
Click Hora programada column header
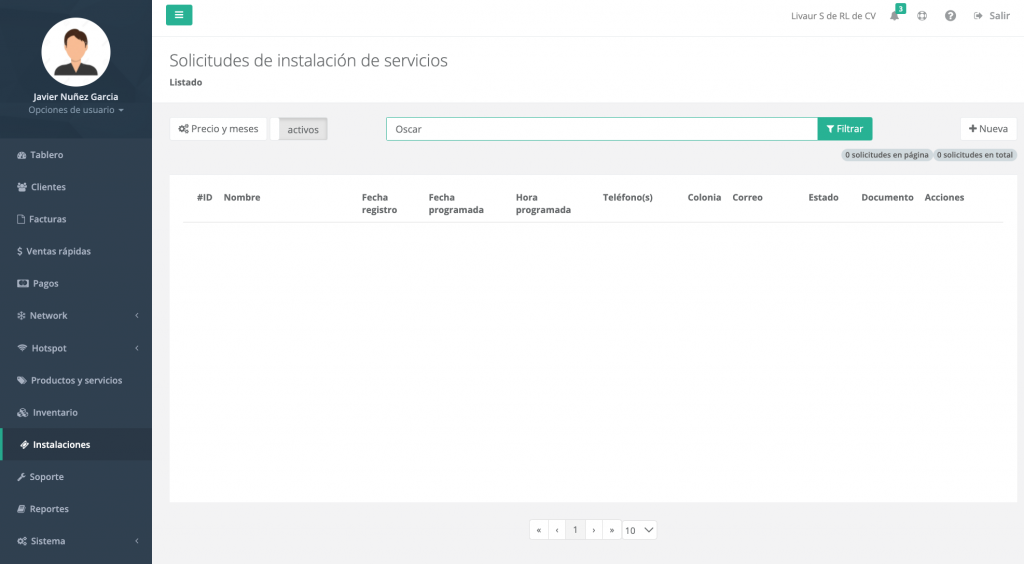point(543,204)
